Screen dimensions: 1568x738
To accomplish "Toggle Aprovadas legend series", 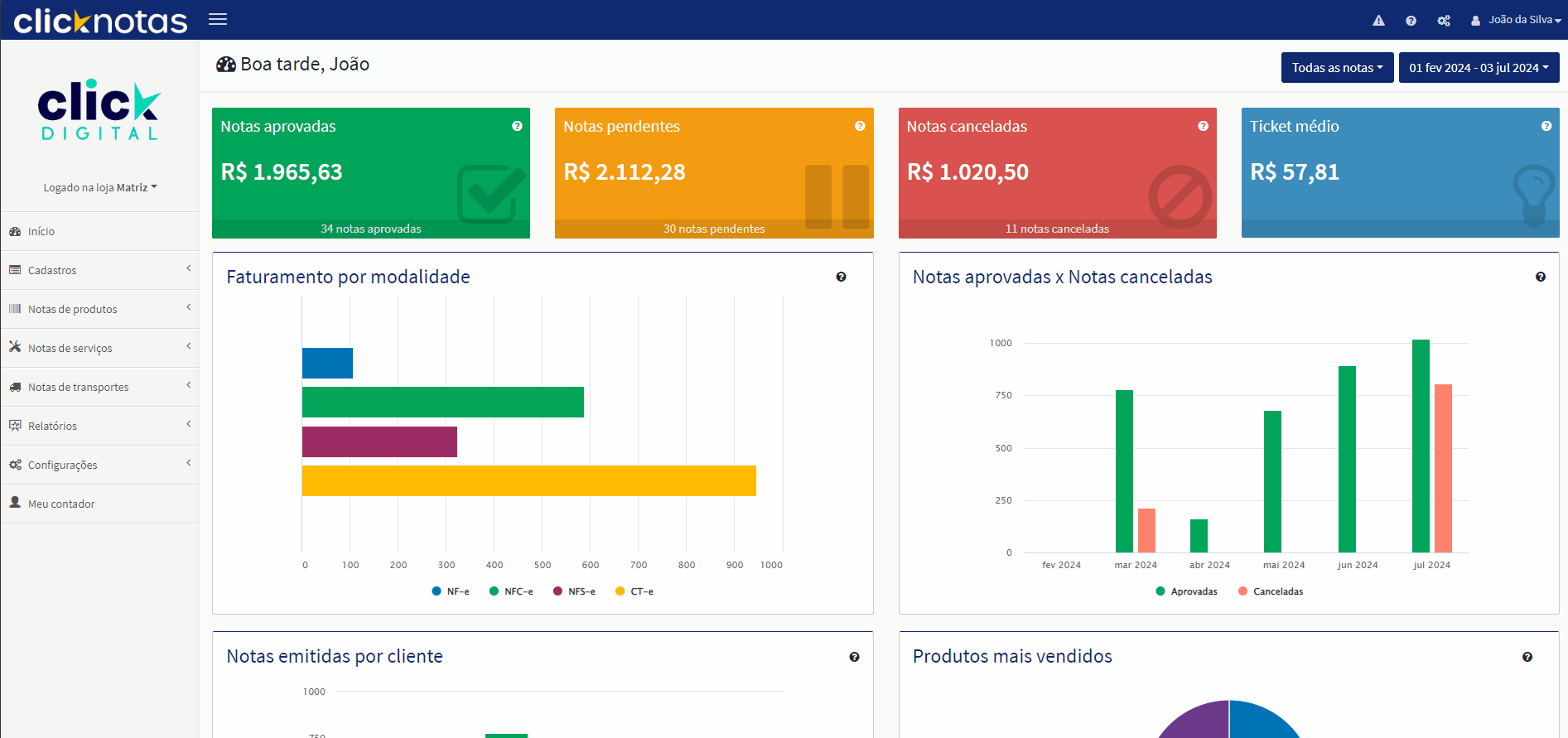I will 1186,591.
